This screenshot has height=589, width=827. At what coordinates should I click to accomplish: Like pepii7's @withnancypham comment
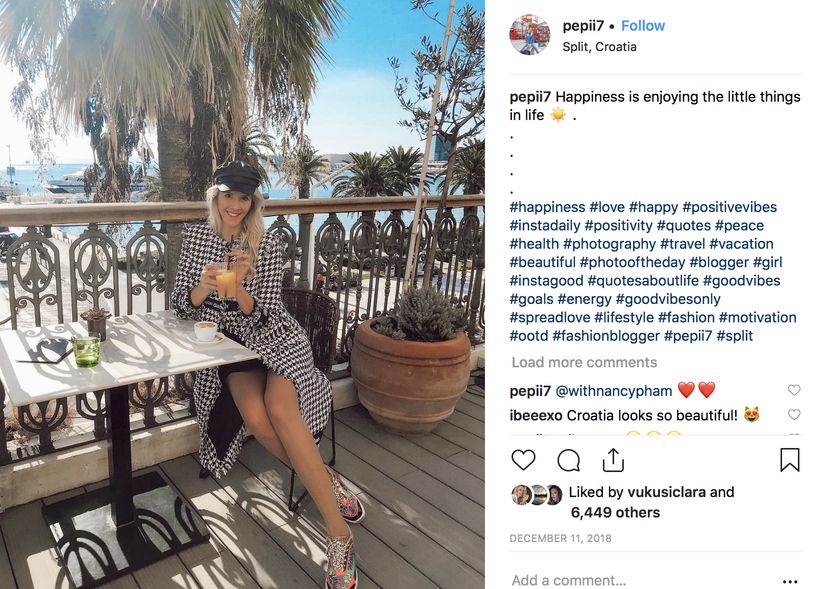click(794, 390)
